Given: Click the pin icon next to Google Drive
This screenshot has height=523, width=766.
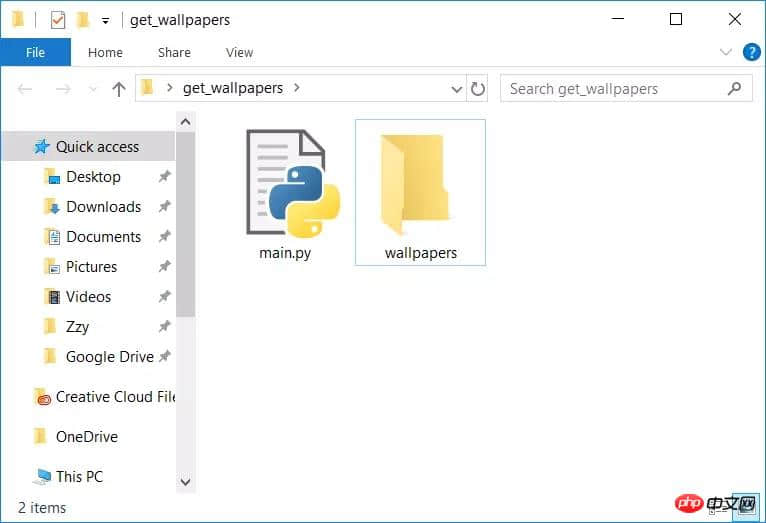Looking at the screenshot, I should coord(165,356).
